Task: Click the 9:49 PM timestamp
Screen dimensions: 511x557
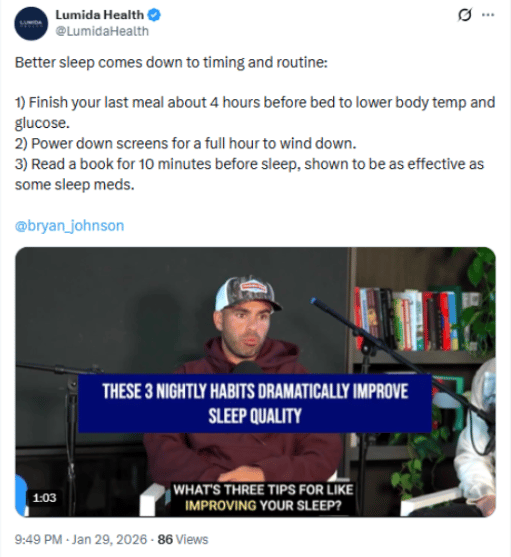Action: [38, 539]
